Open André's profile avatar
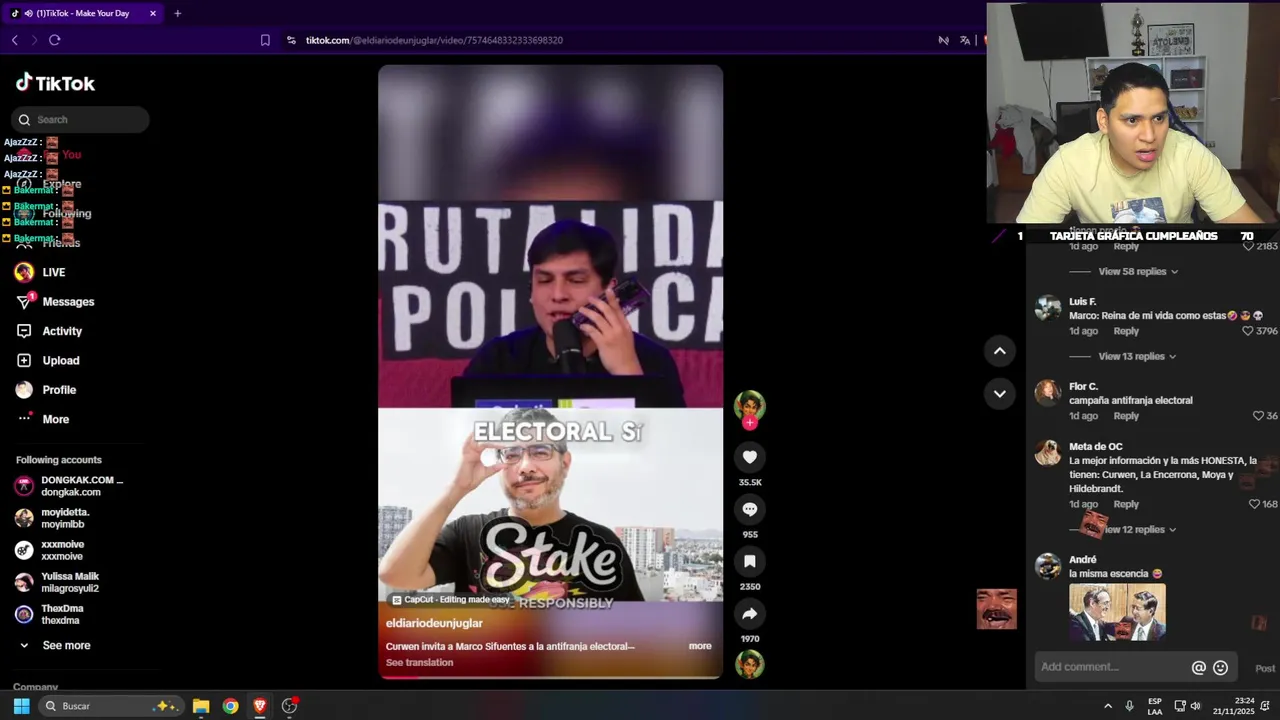This screenshot has width=1280, height=720. click(x=1047, y=566)
